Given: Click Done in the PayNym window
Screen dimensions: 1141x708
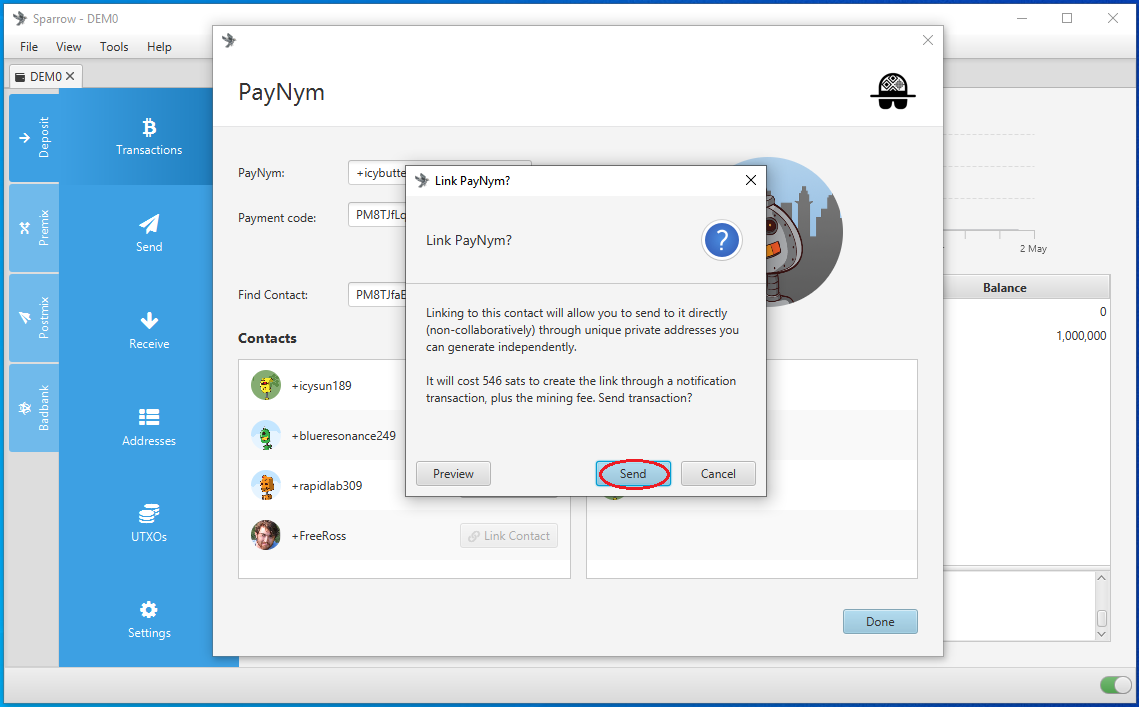Looking at the screenshot, I should click(880, 621).
